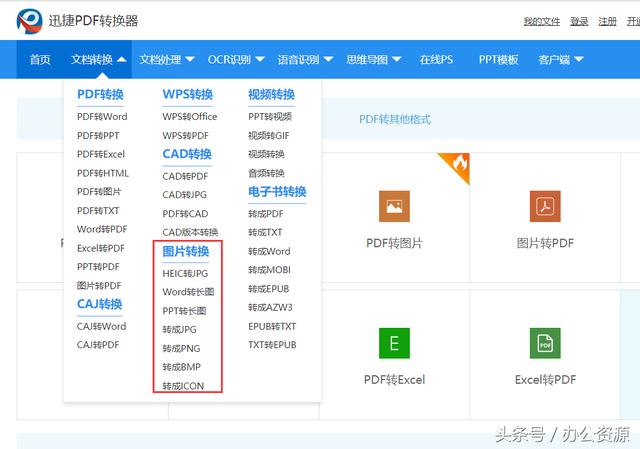
Task: Open the 图片转PDF red PDF icon
Action: point(545,206)
